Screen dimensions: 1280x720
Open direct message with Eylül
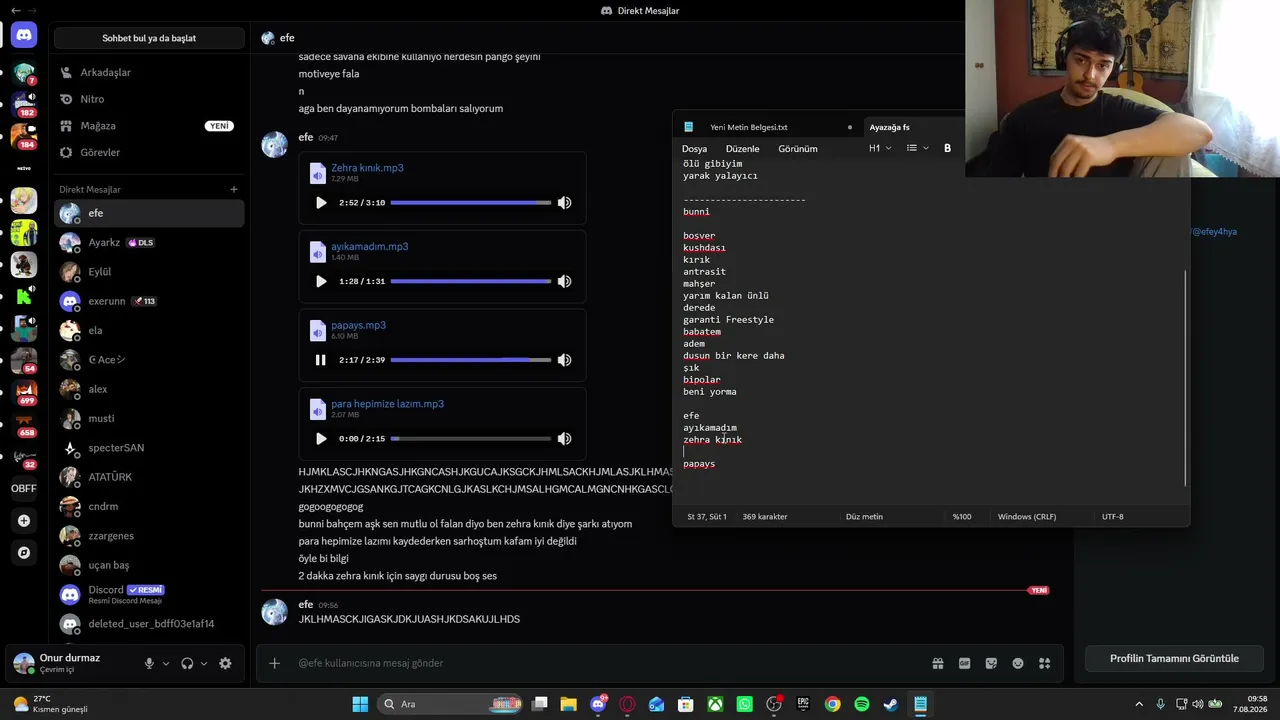click(149, 272)
